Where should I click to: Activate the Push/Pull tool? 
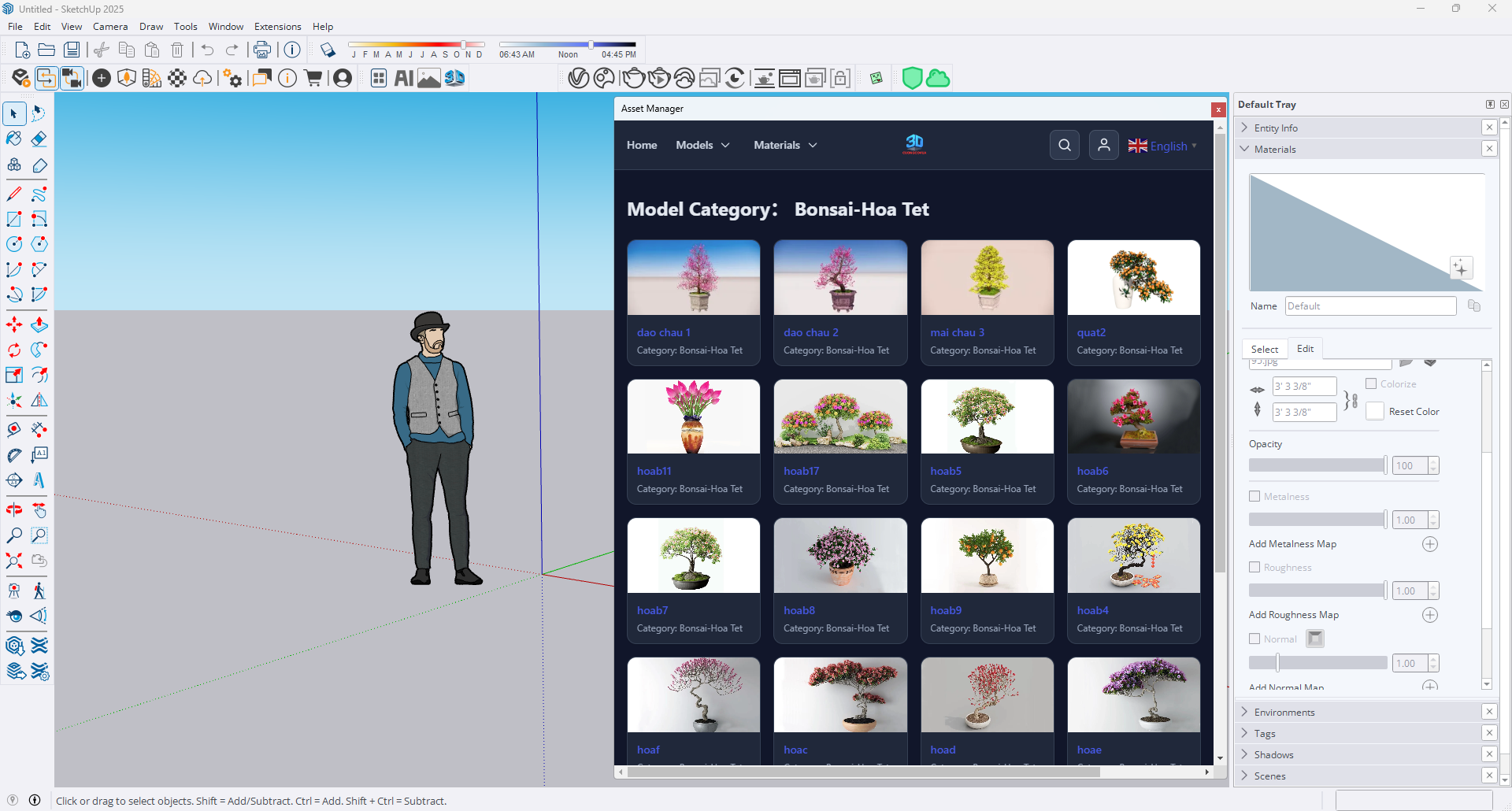tap(39, 324)
